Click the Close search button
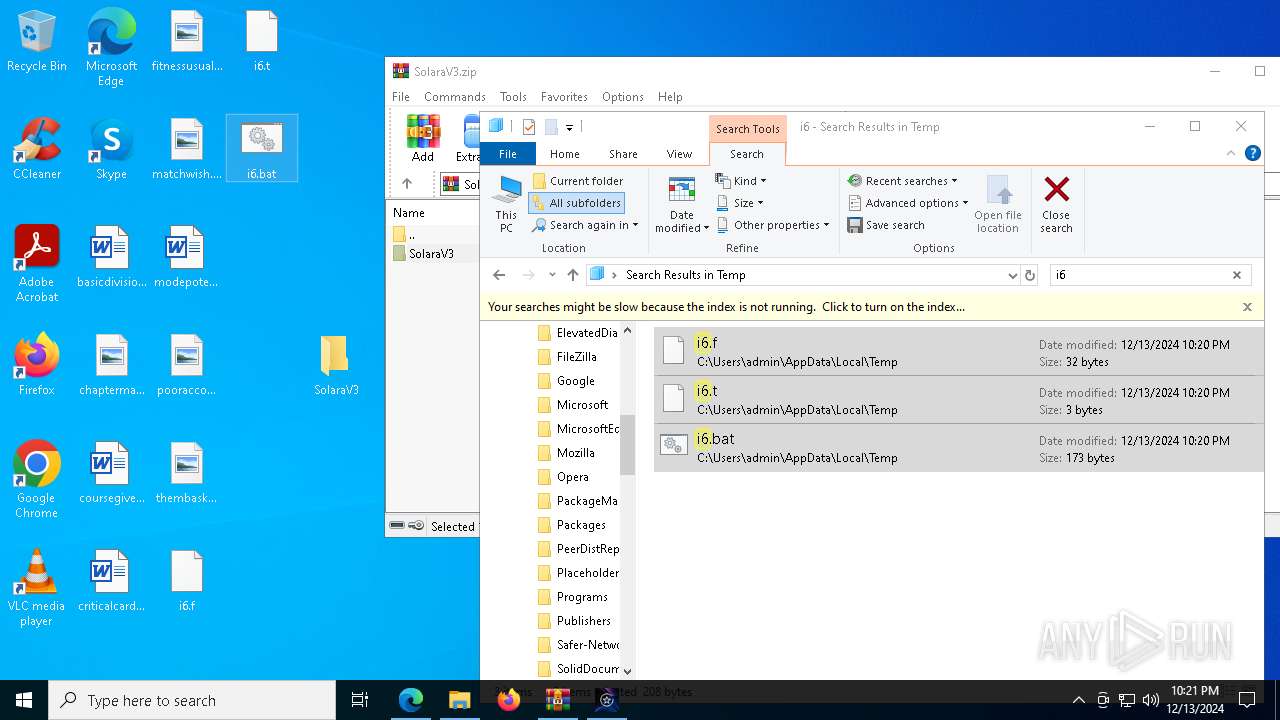1280x720 pixels. (1056, 205)
